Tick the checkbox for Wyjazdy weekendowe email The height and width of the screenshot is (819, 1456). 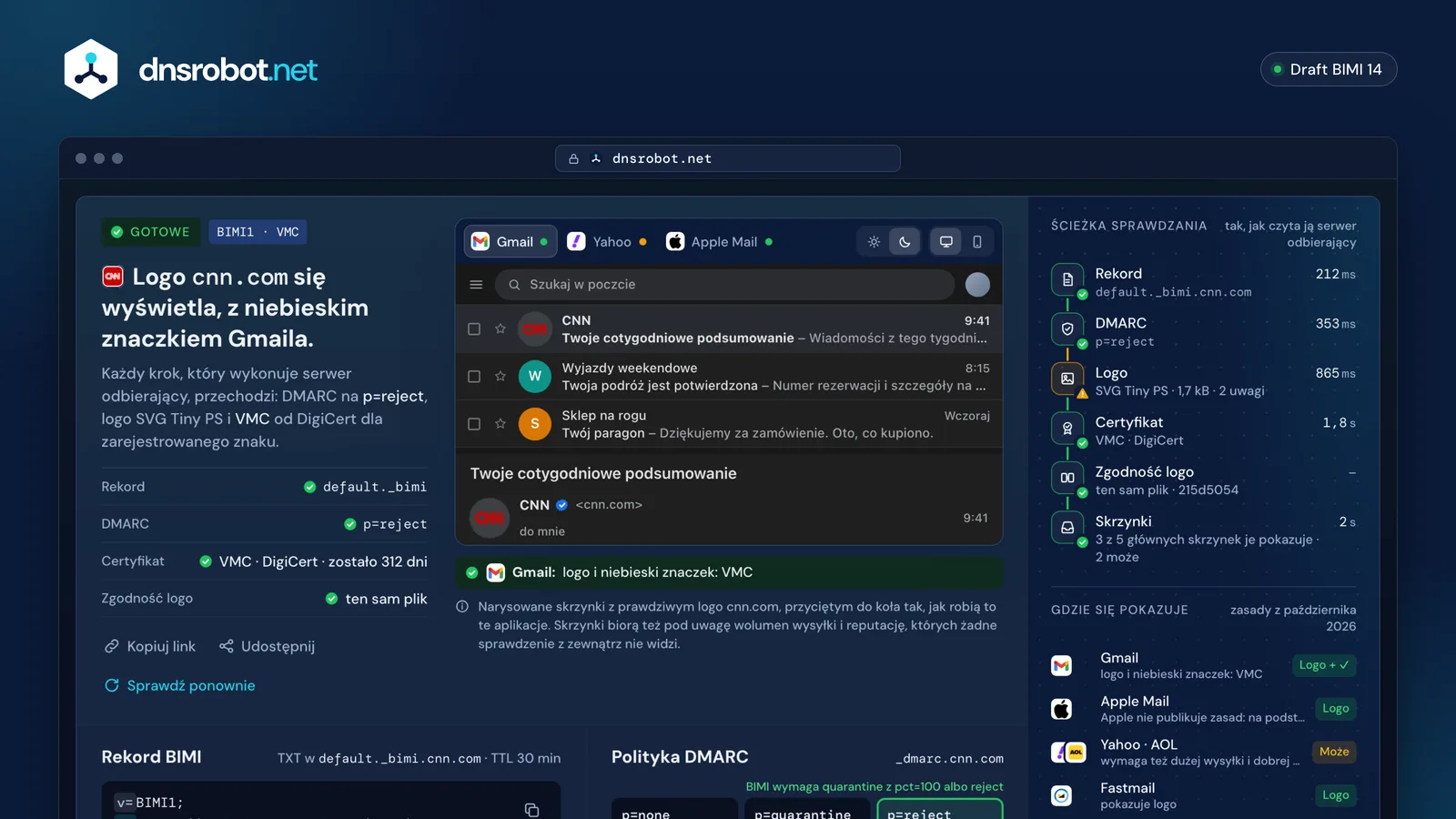pos(474,377)
